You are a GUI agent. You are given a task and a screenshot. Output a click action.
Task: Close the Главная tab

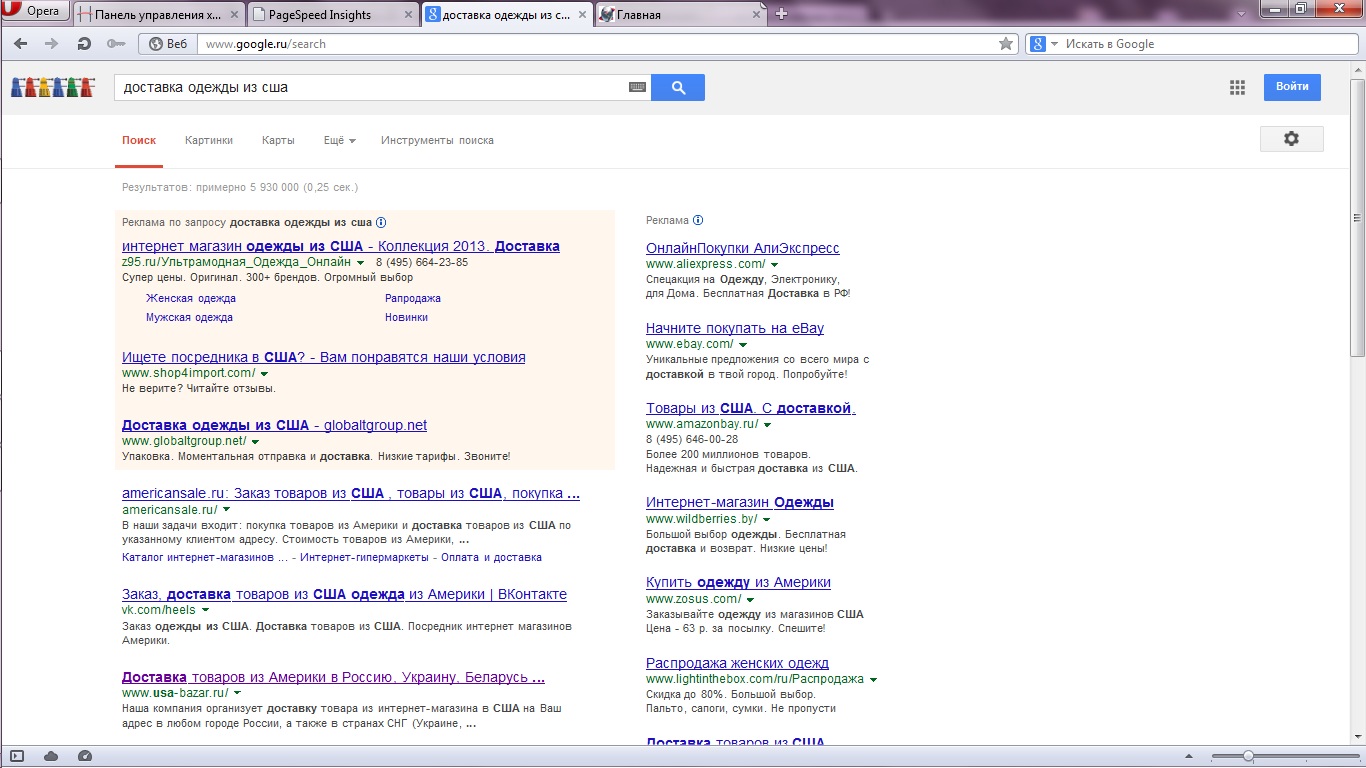pos(757,14)
